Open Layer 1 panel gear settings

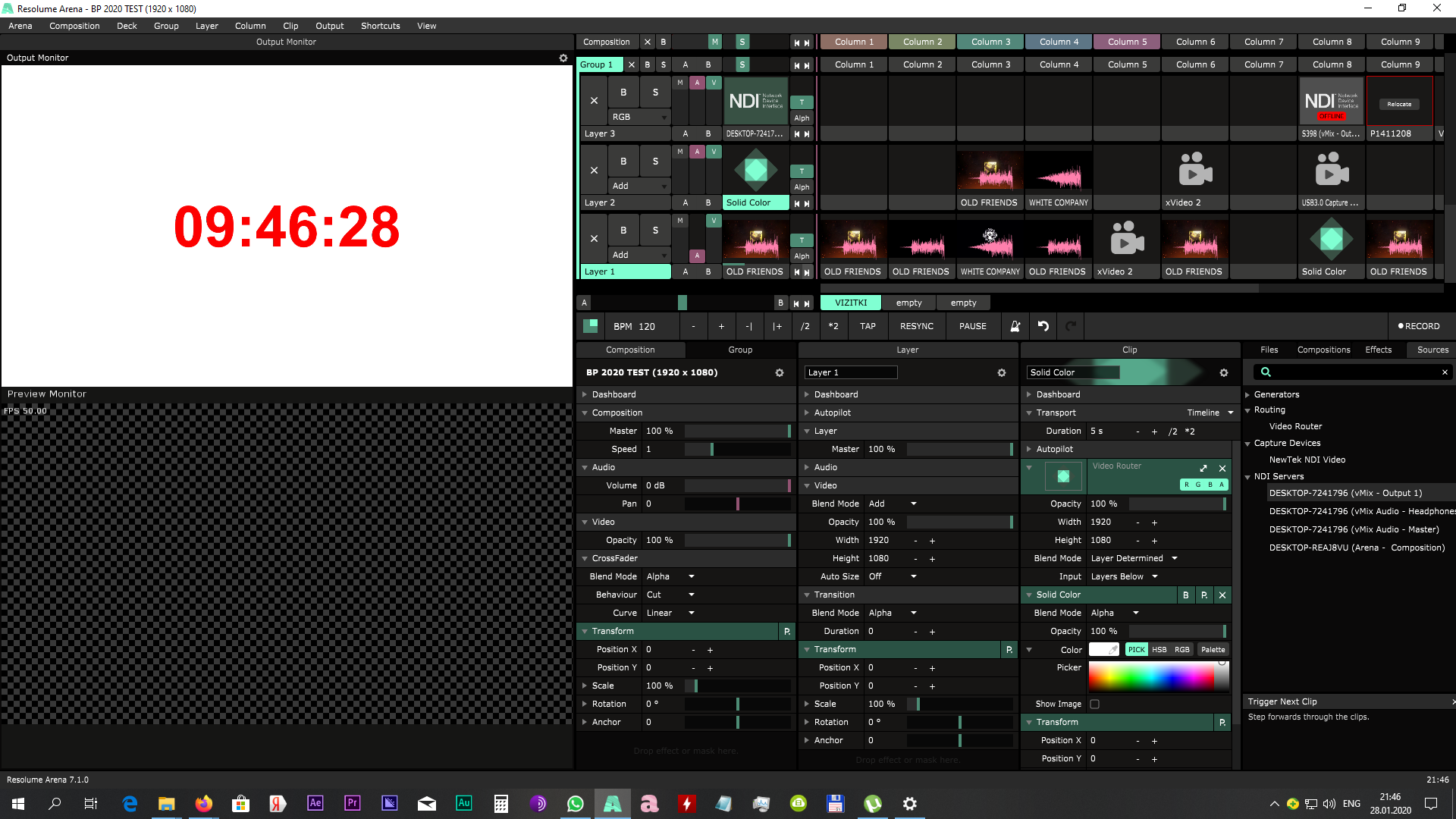[x=1001, y=372]
